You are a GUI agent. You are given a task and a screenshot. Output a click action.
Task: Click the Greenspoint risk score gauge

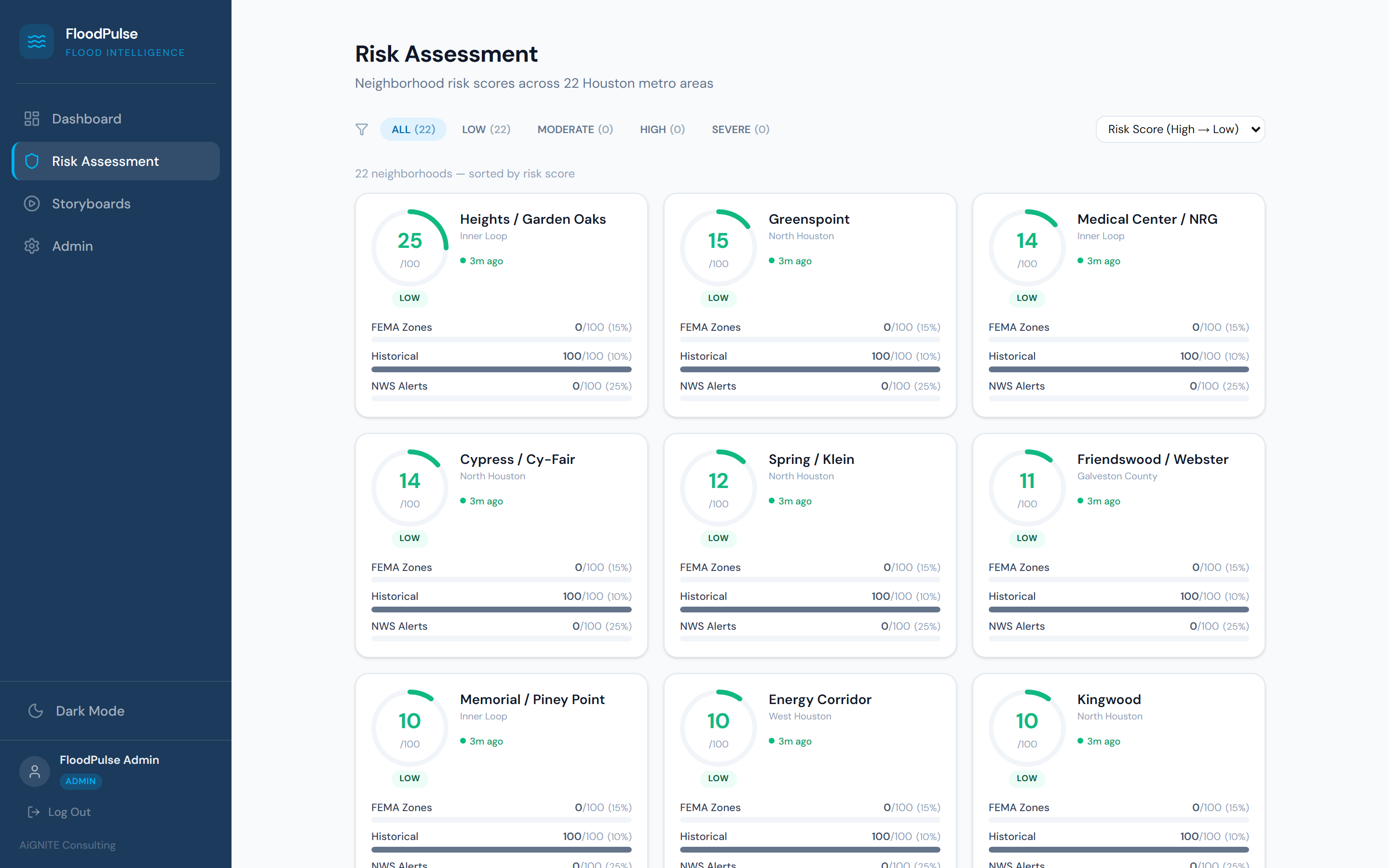pyautogui.click(x=718, y=247)
